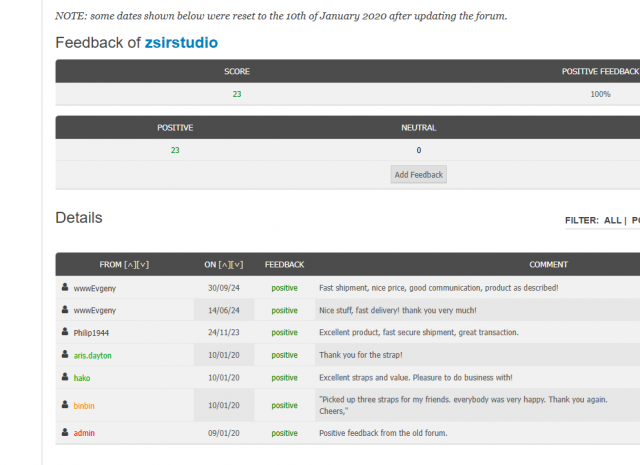Click the user icon in the 14/06/24 row

coord(65,309)
